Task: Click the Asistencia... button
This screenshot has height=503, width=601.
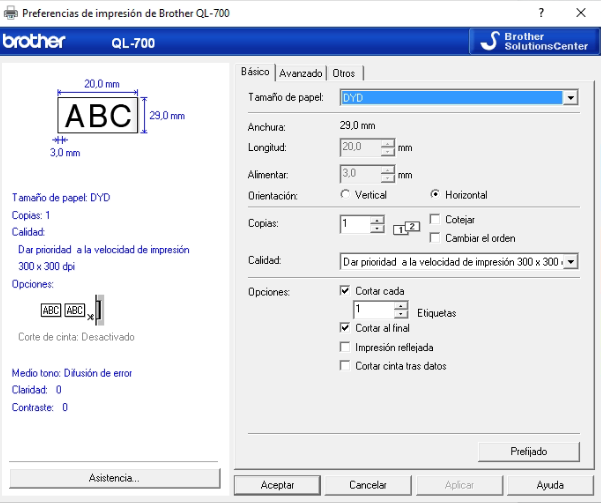Action: (115, 478)
